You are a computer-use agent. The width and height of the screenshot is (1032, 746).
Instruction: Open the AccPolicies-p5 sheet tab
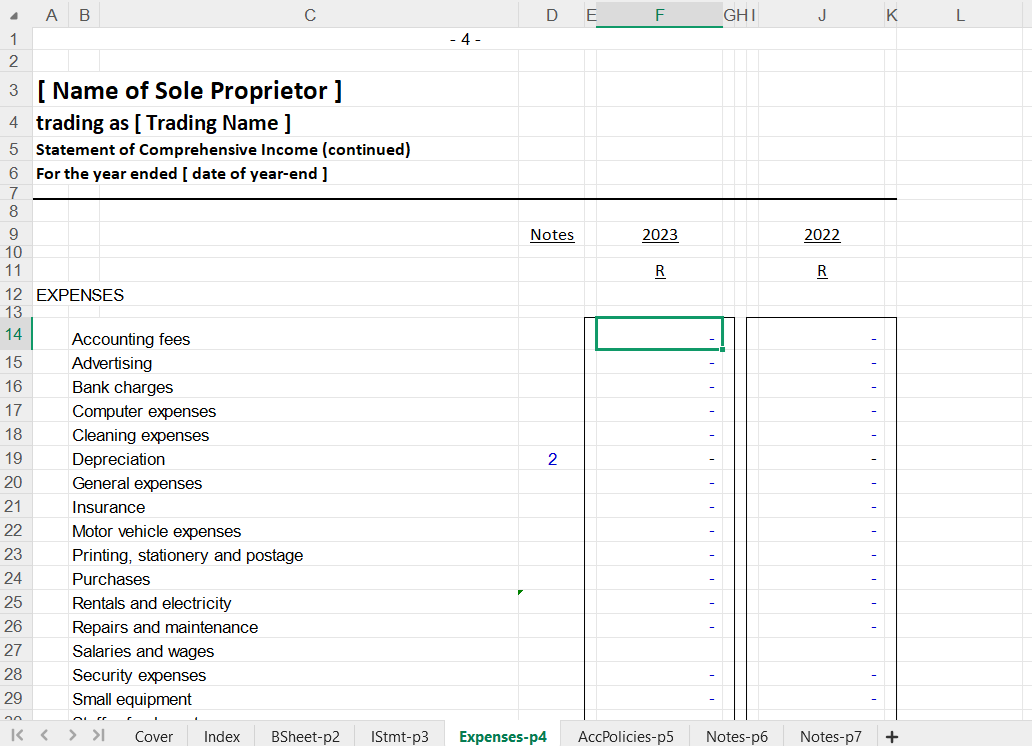625,736
